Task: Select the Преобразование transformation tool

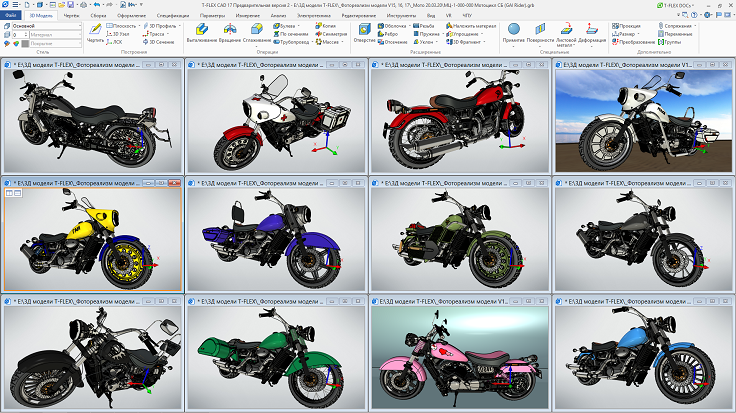Action: click(x=633, y=42)
